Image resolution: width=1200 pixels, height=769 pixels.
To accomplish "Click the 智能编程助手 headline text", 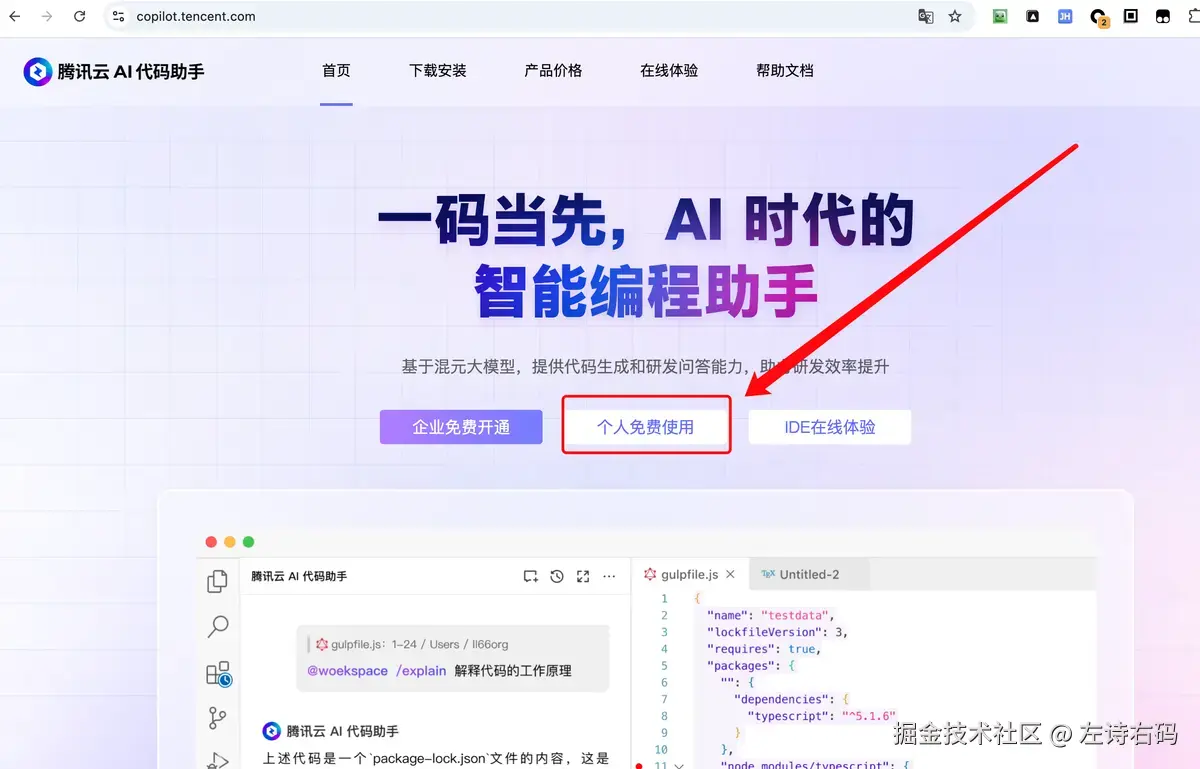I will (646, 289).
